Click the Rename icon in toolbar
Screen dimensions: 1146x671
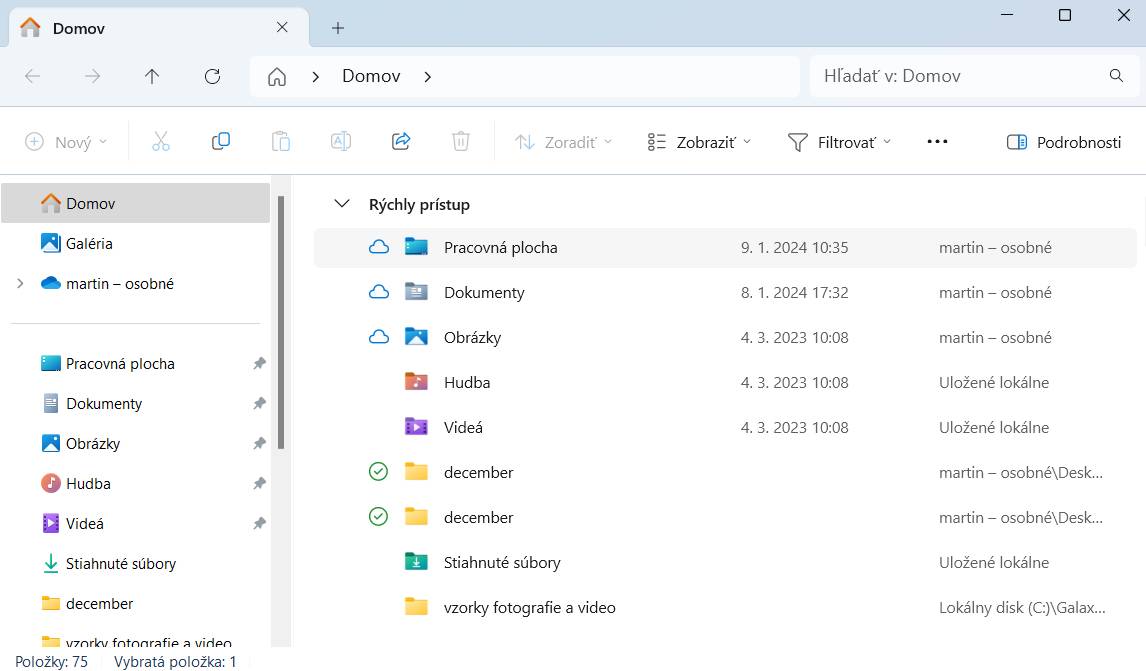point(341,141)
